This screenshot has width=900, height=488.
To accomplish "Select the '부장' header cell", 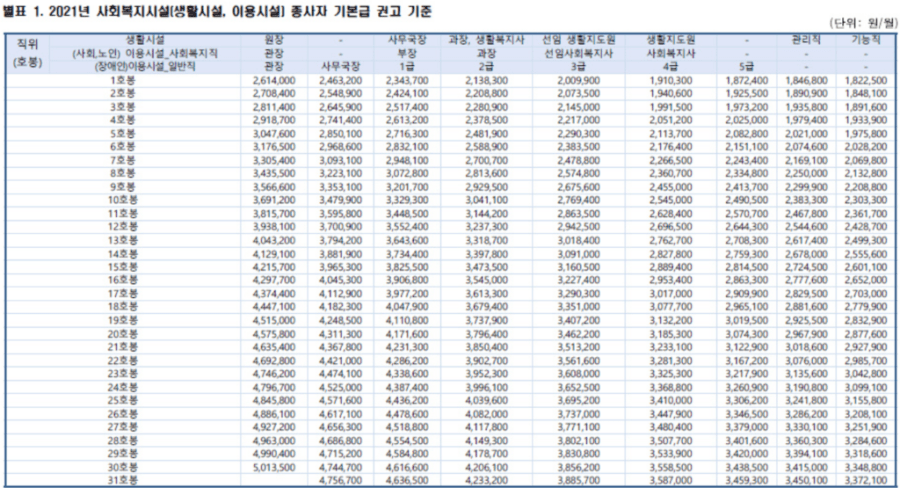I will (407, 53).
